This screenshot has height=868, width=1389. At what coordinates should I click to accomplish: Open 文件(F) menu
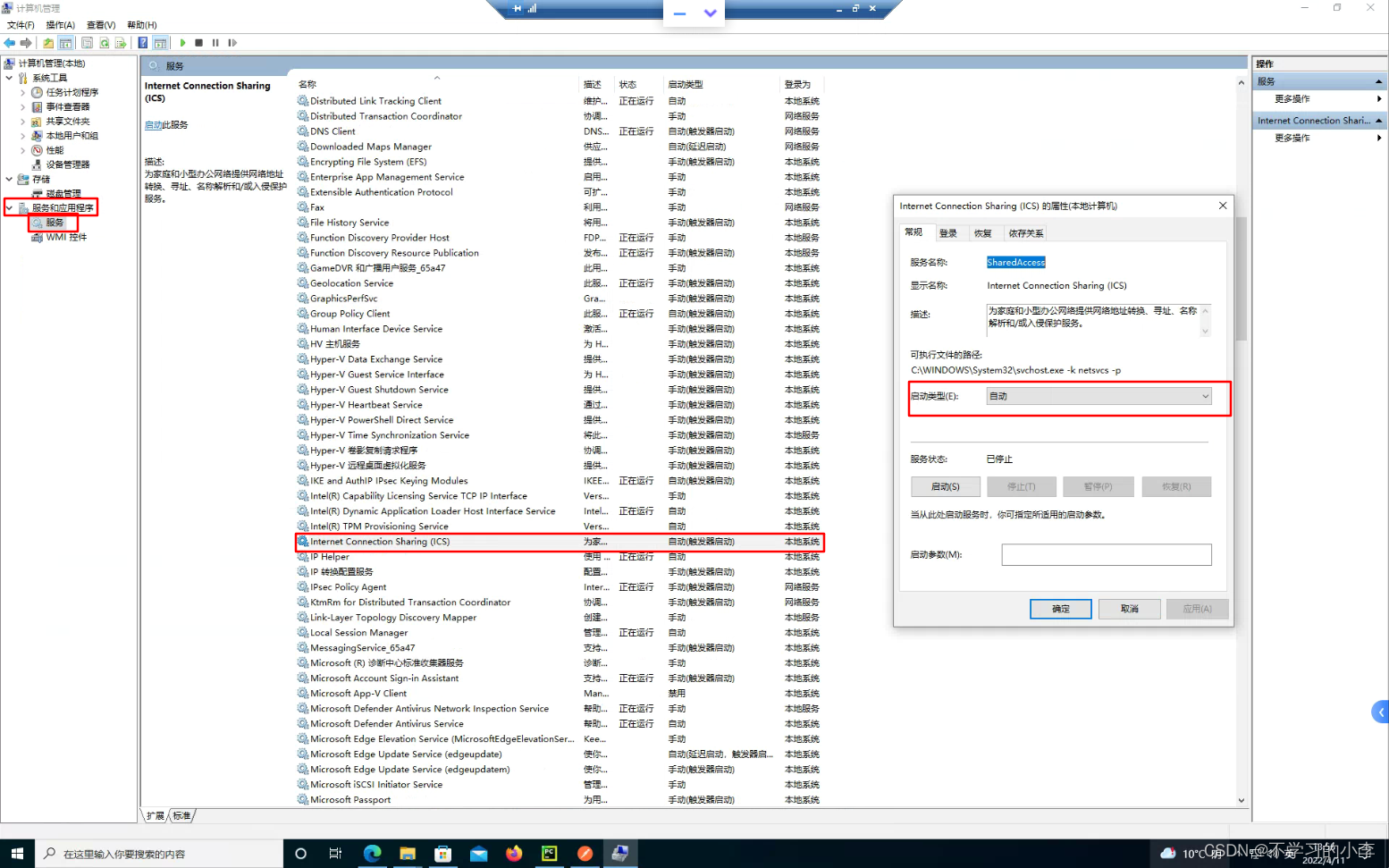tap(21, 25)
